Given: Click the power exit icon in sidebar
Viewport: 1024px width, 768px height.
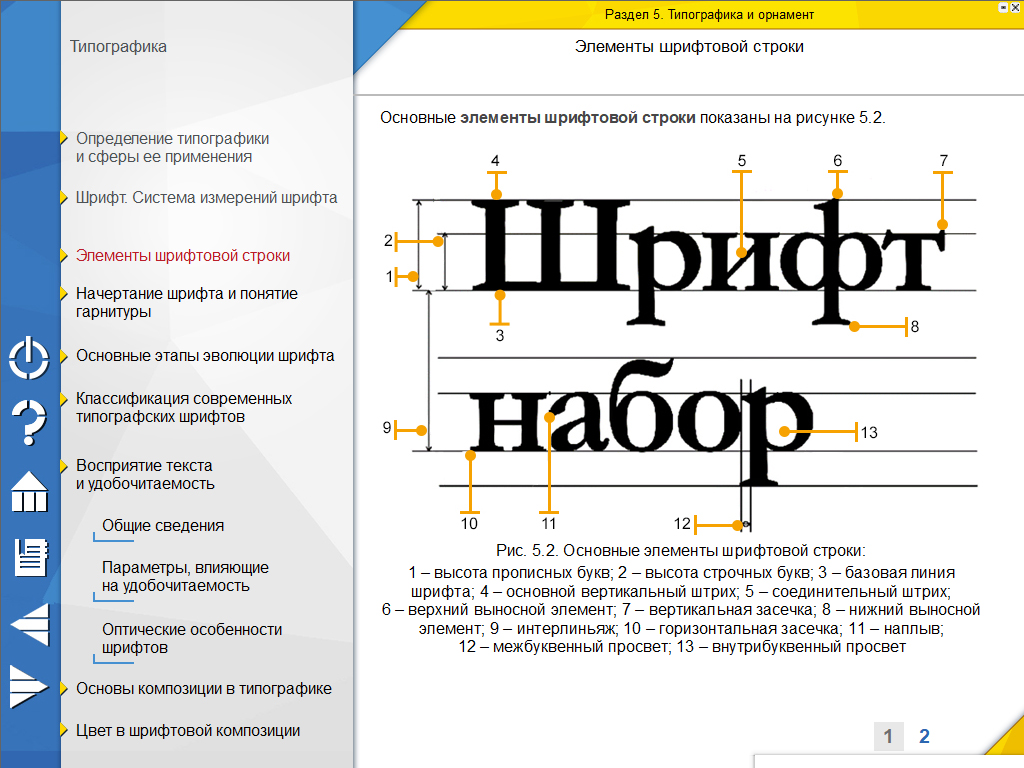Looking at the screenshot, I should 29,357.
